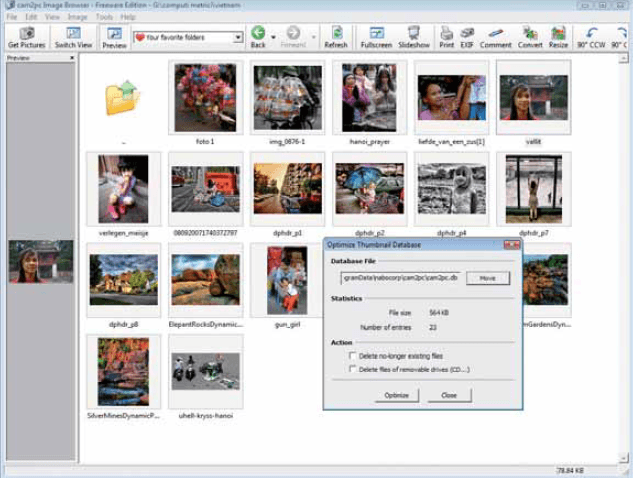
Task: Switch to Fullscreen mode
Action: pyautogui.click(x=376, y=37)
